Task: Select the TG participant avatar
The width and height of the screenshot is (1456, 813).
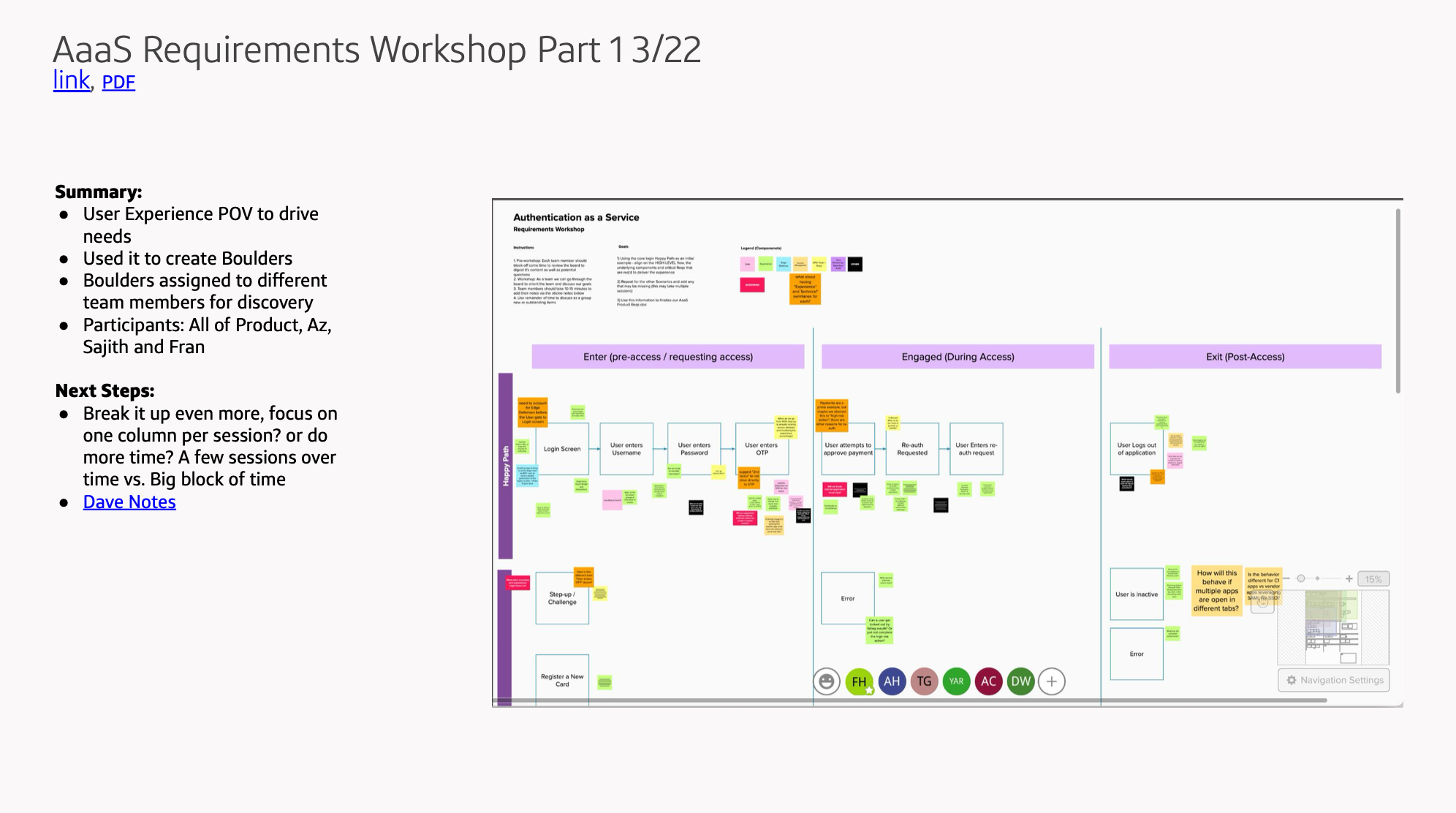Action: click(924, 681)
